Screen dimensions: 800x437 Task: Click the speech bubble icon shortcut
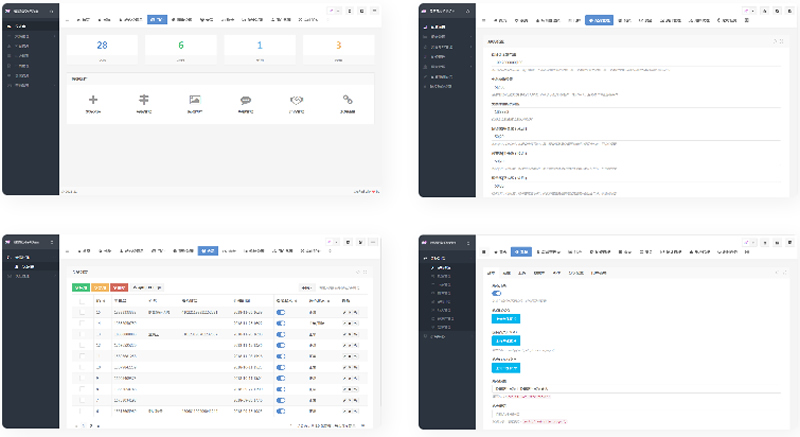pyautogui.click(x=245, y=100)
